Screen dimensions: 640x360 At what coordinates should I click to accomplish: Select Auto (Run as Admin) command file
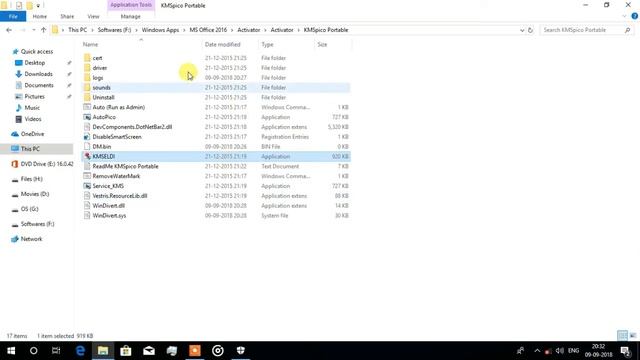point(118,107)
